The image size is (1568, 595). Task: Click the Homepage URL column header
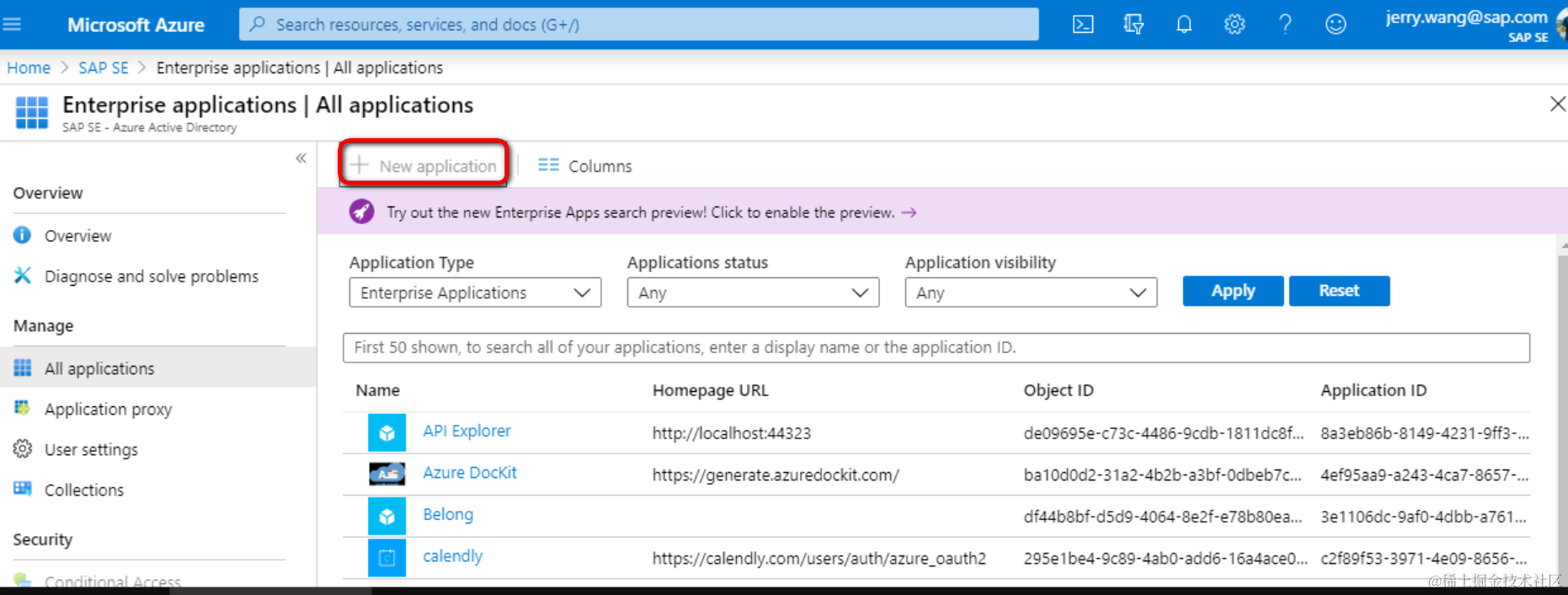pos(710,390)
